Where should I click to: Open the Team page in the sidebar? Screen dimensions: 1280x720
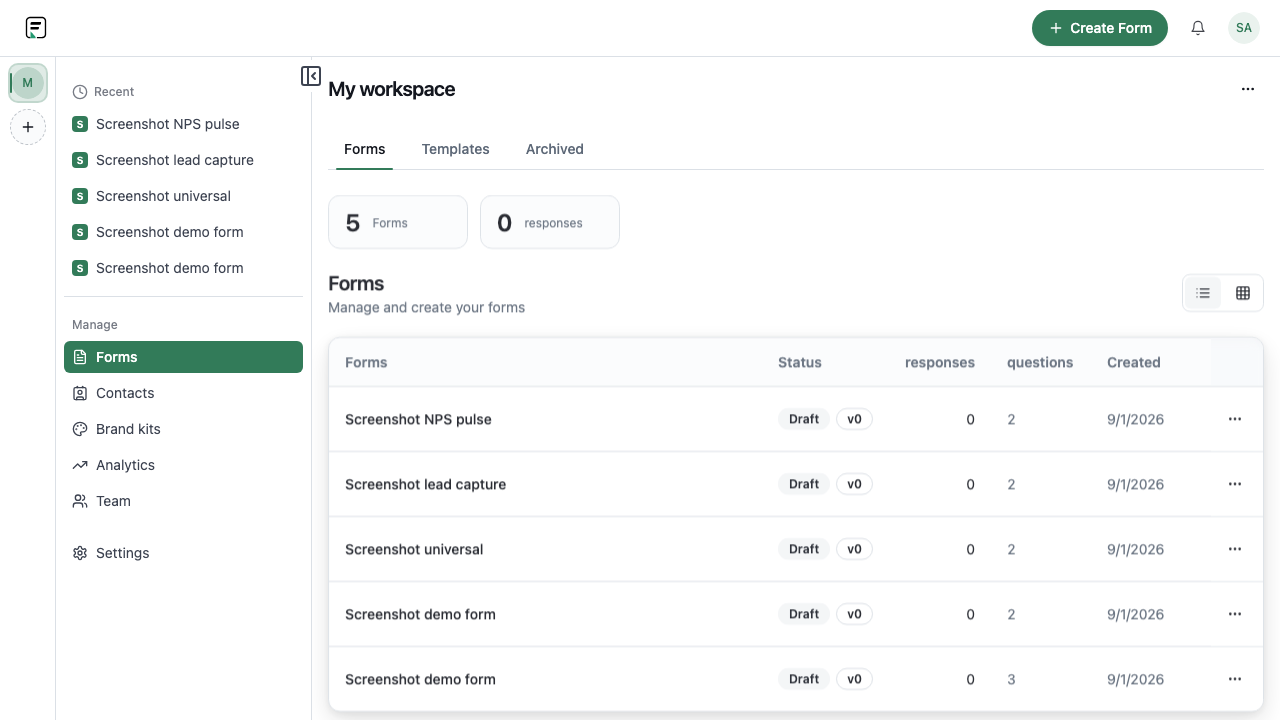tap(183, 501)
